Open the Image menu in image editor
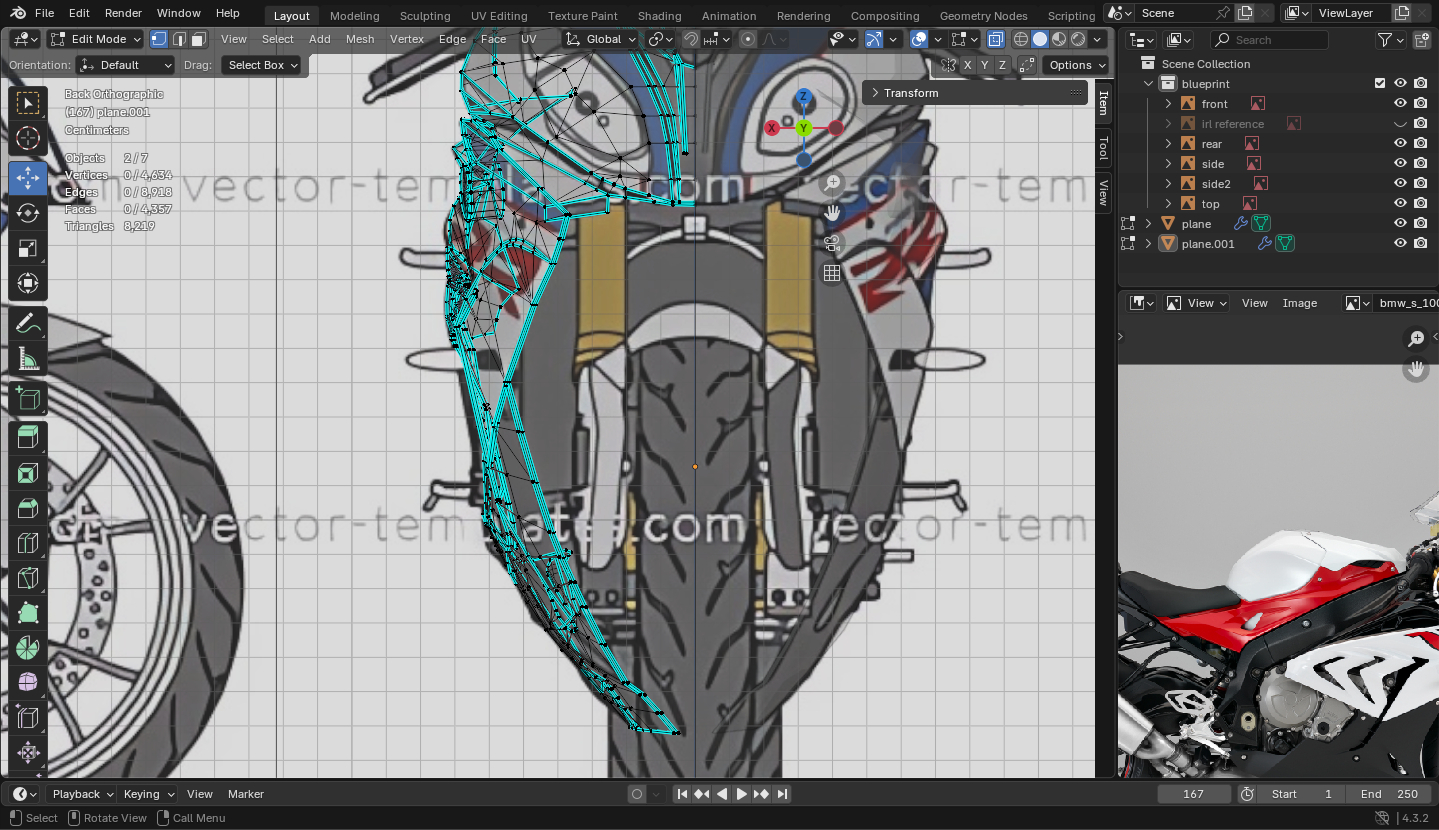 pyautogui.click(x=1300, y=303)
